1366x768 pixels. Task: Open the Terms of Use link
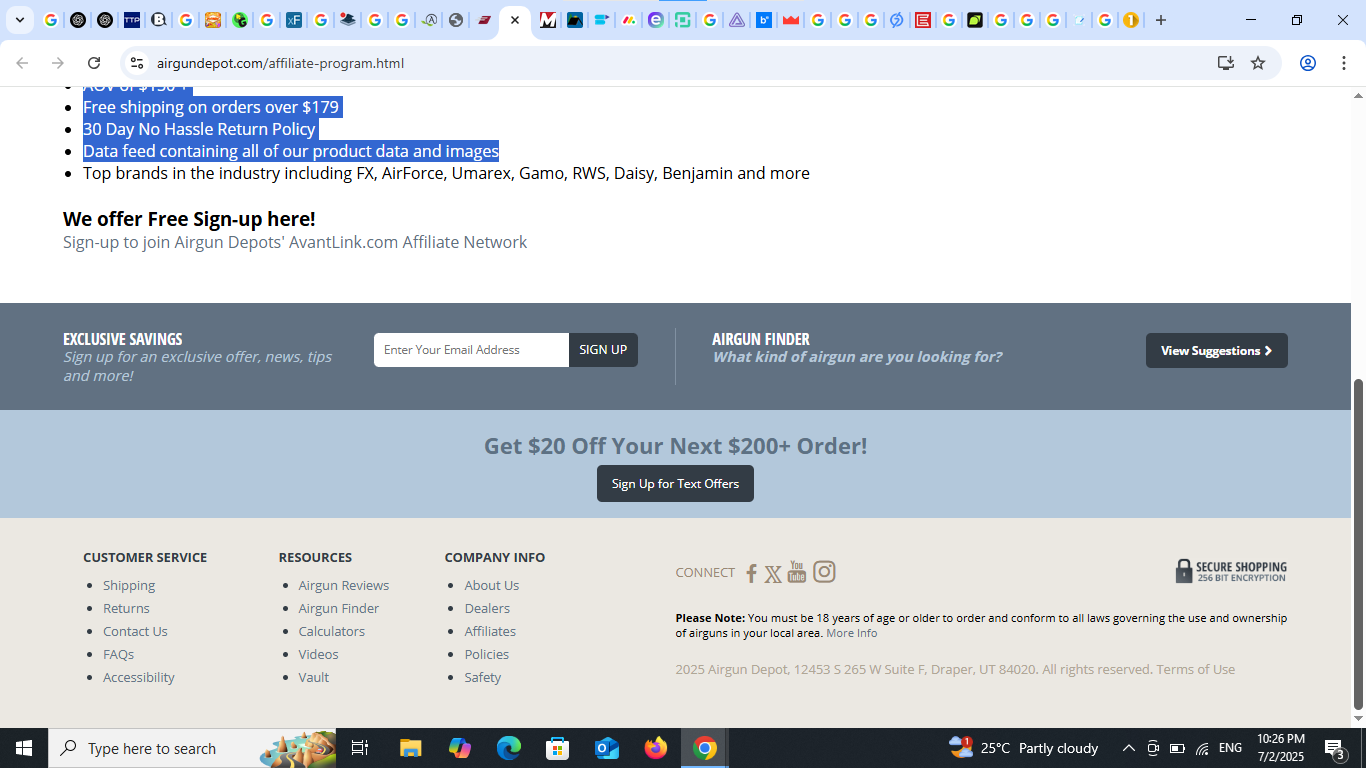click(x=1196, y=669)
